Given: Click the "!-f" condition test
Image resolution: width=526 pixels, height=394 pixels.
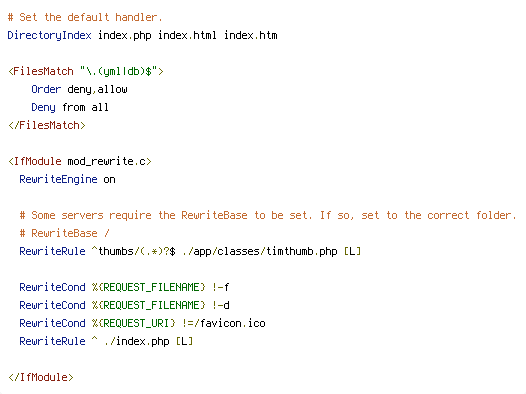Looking at the screenshot, I should (x=221, y=287).
